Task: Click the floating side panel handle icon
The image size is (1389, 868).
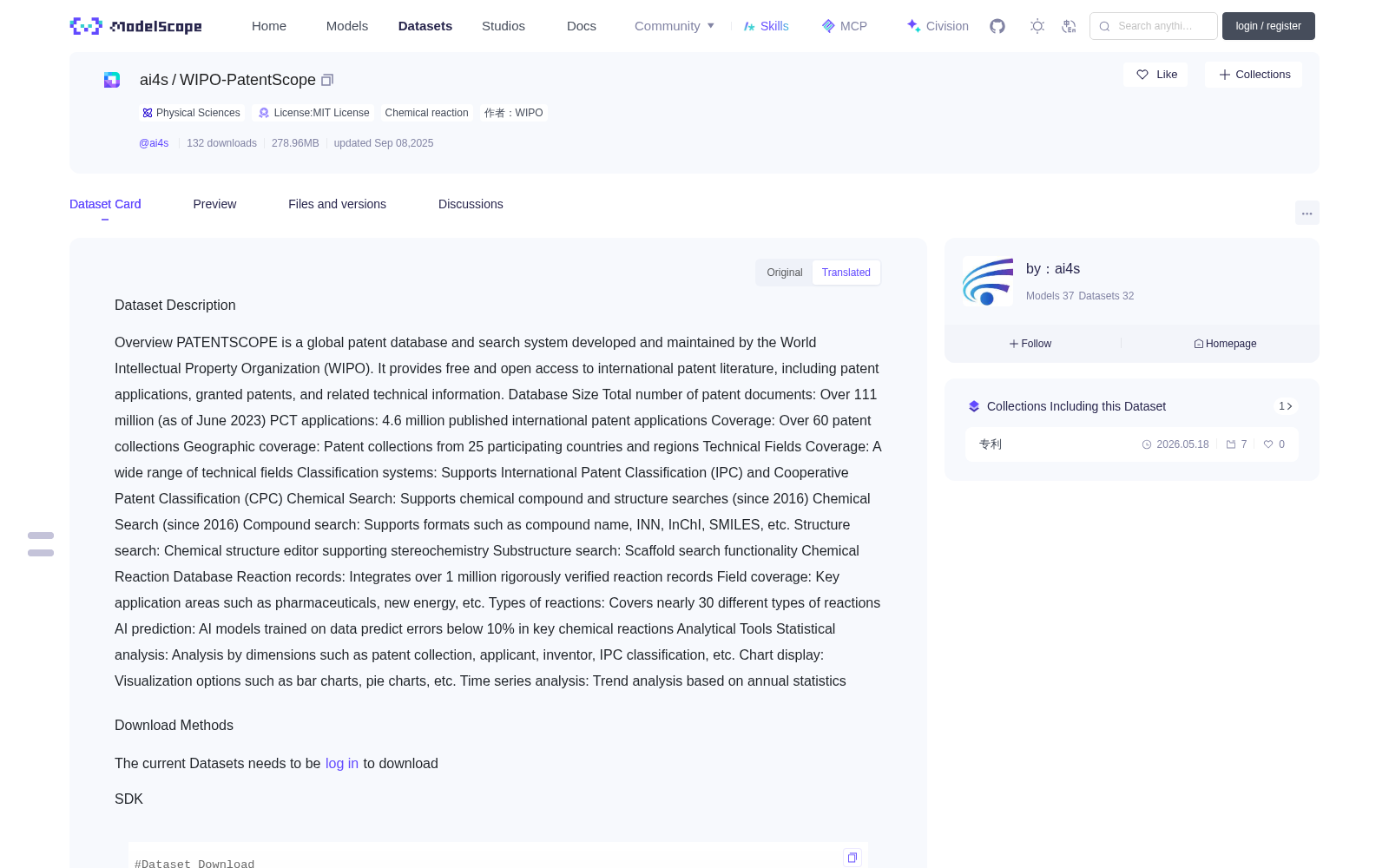Action: [41, 544]
